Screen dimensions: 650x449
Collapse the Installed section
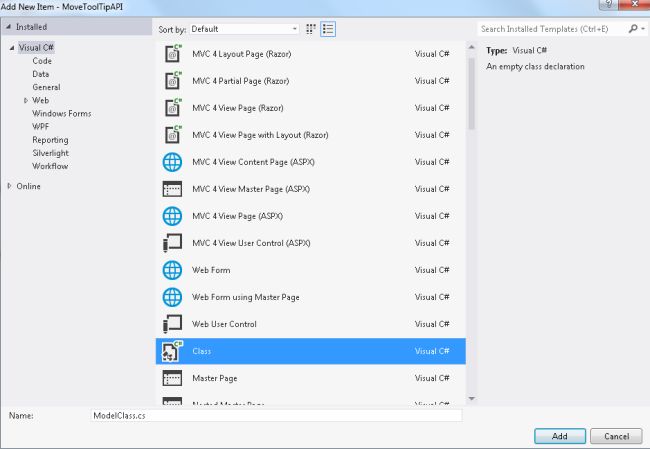(x=8, y=27)
